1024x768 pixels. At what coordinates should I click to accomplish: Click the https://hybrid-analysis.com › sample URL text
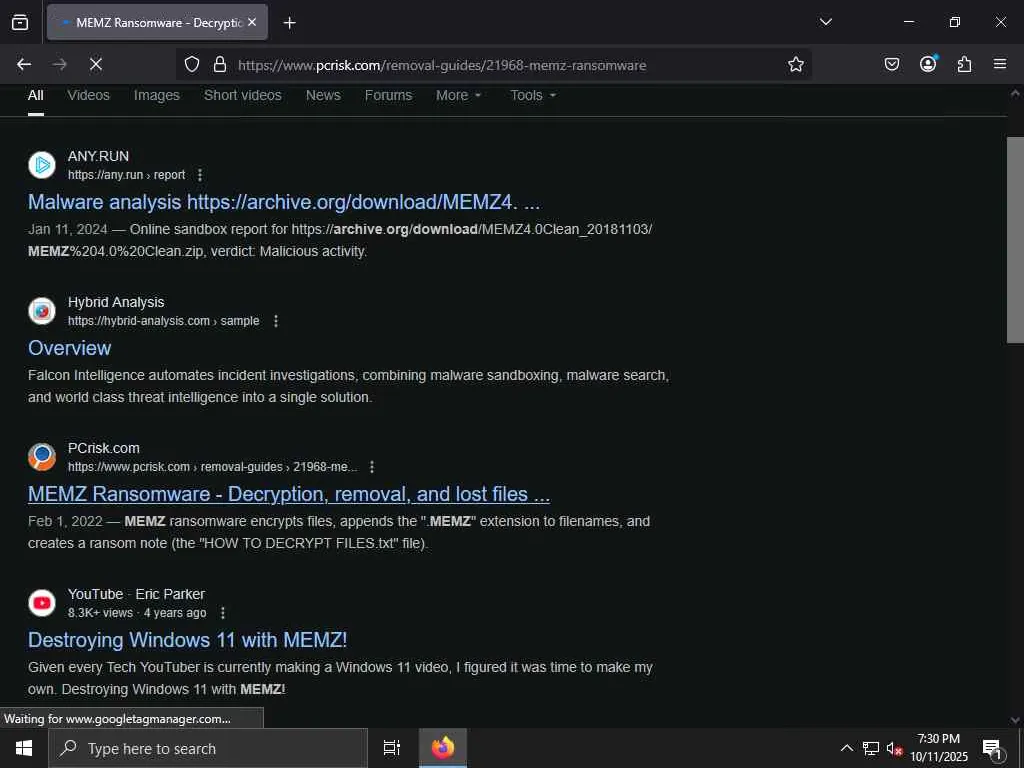(x=163, y=321)
